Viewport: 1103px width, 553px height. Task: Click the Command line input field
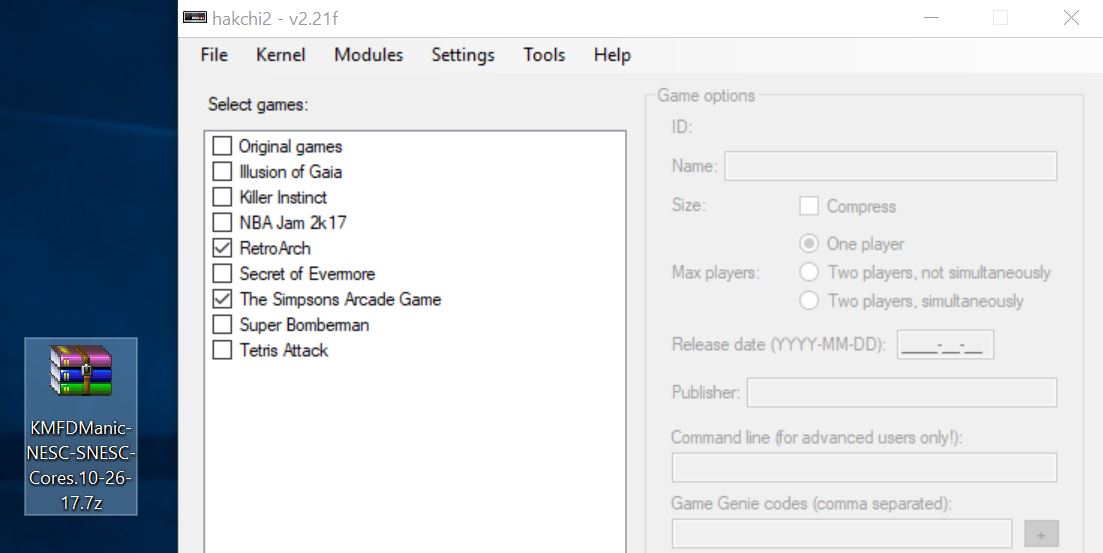(864, 468)
